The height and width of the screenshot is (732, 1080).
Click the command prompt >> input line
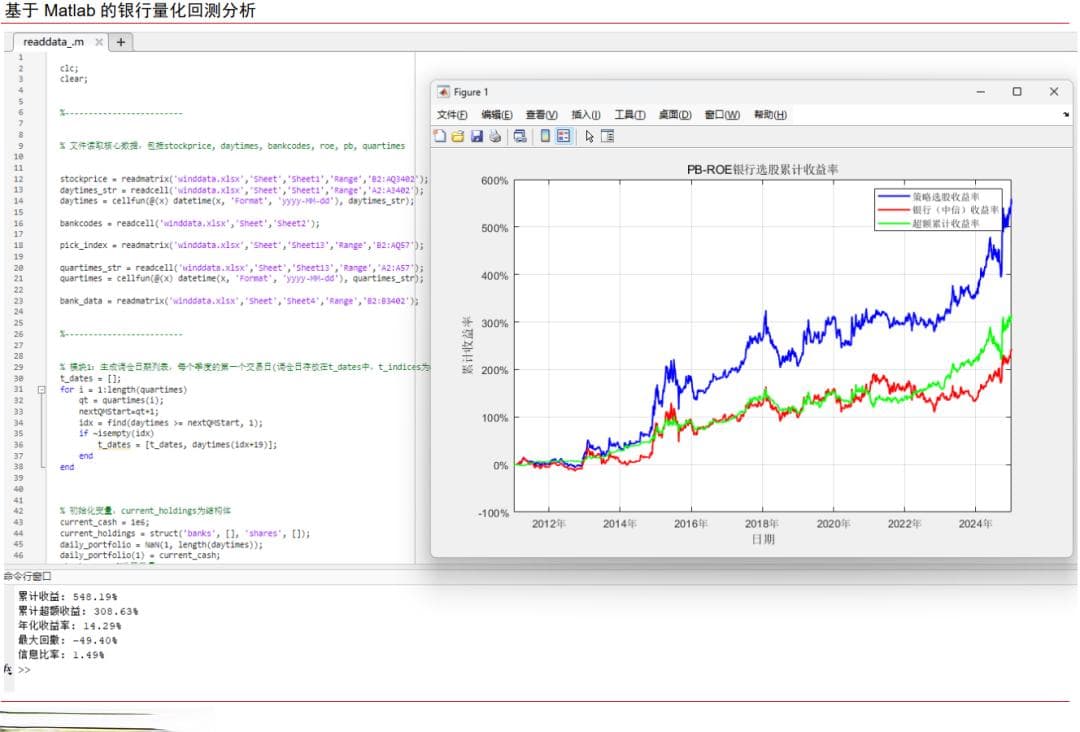point(25,670)
